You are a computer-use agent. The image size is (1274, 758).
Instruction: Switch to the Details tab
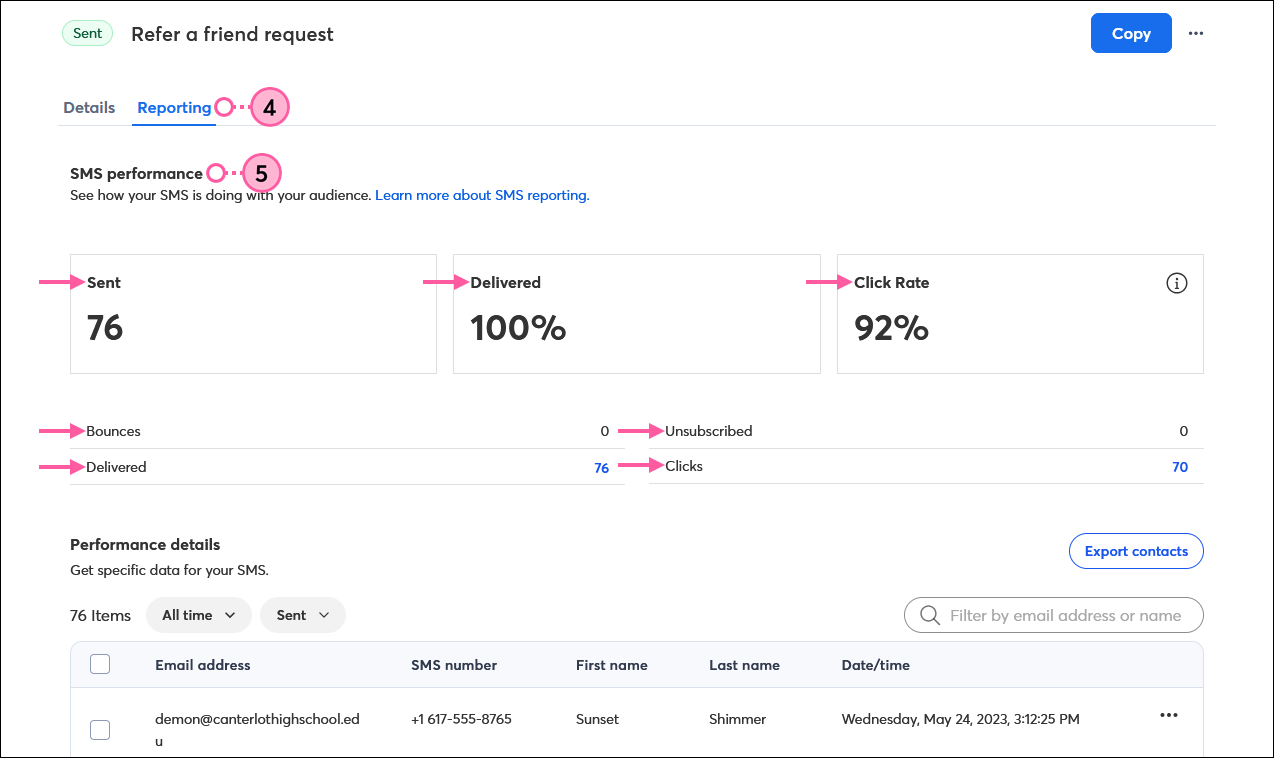coord(89,107)
